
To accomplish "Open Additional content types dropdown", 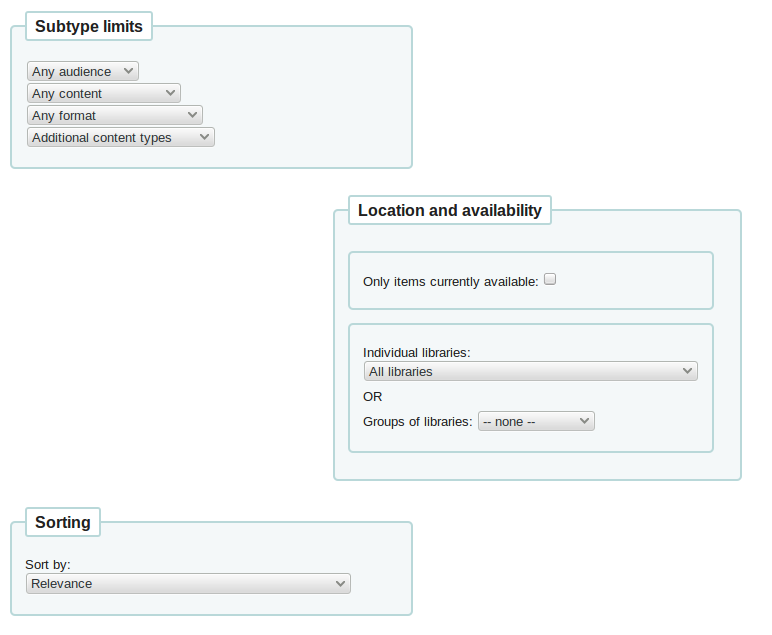I will [120, 138].
